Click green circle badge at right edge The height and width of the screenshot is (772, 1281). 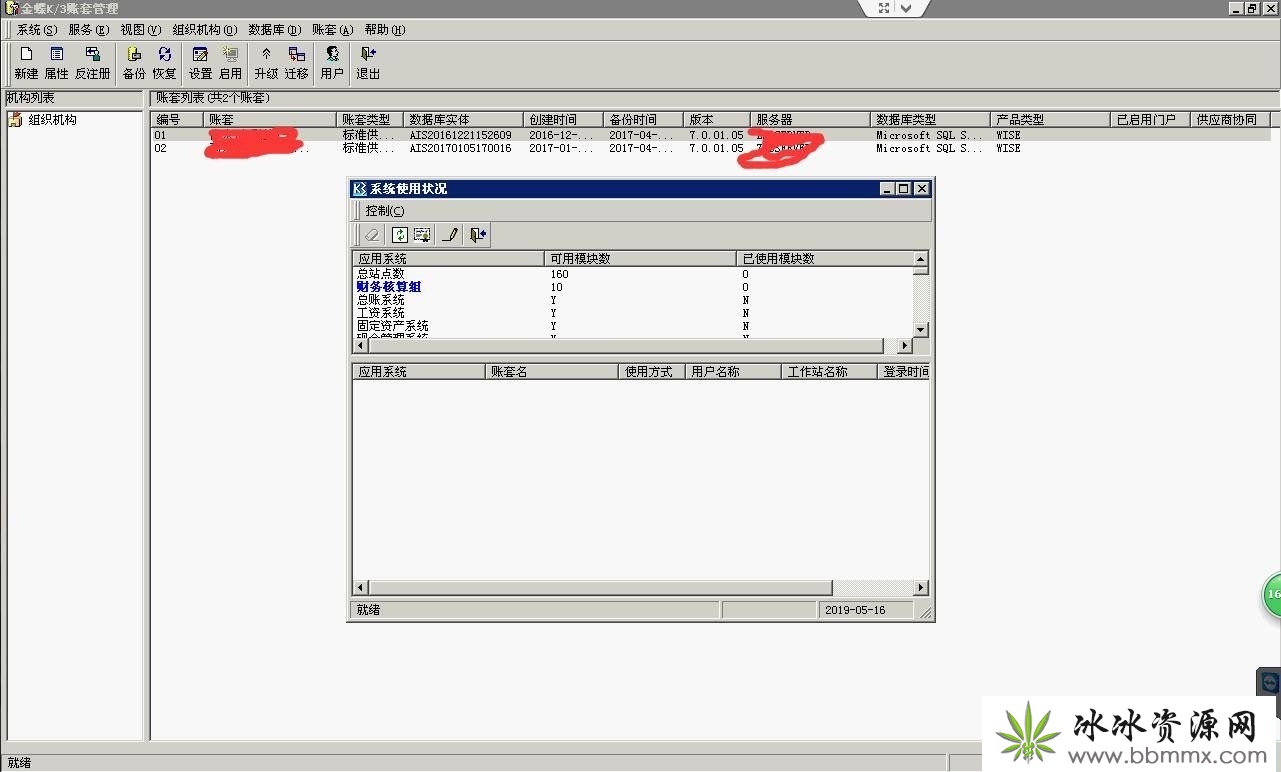(1272, 594)
